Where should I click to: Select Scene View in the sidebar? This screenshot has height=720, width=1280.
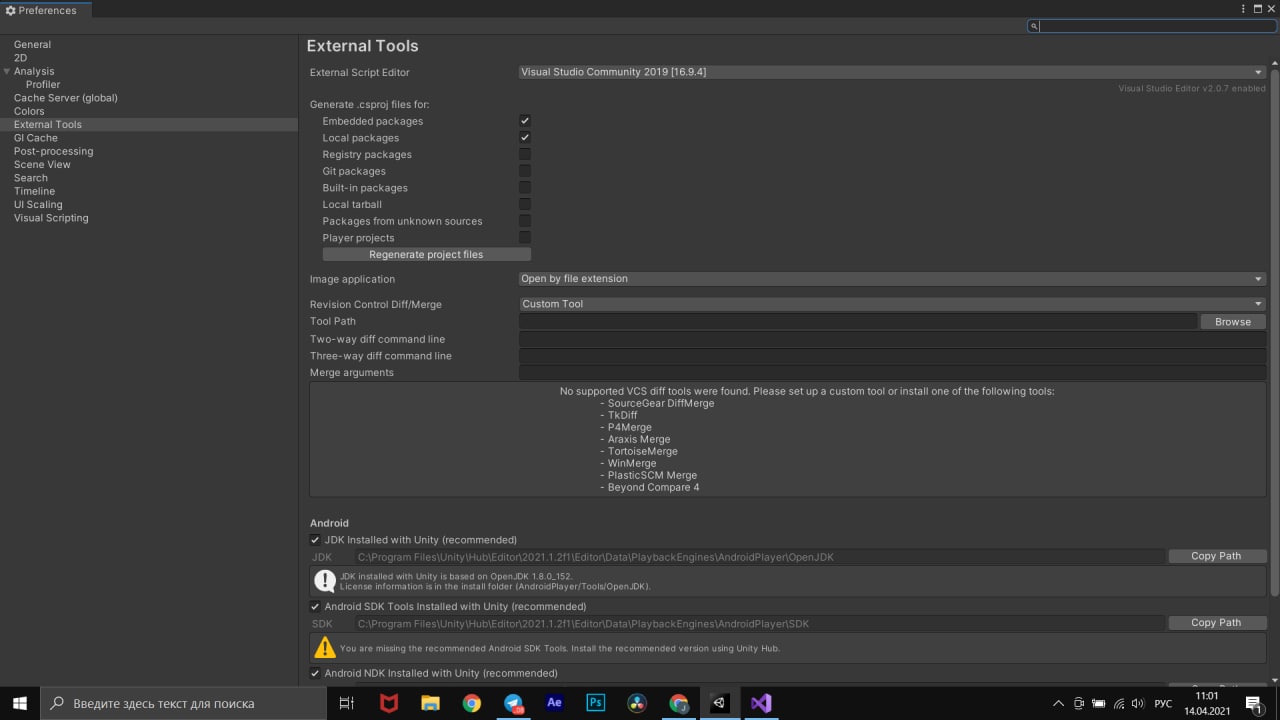click(42, 165)
